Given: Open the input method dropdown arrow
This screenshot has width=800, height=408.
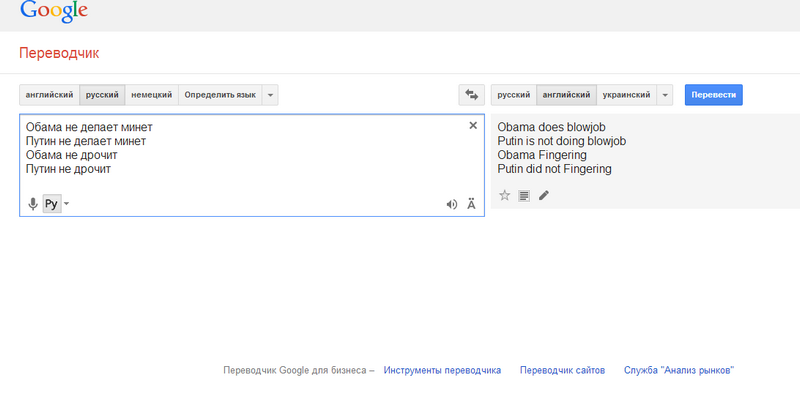Looking at the screenshot, I should click(66, 204).
